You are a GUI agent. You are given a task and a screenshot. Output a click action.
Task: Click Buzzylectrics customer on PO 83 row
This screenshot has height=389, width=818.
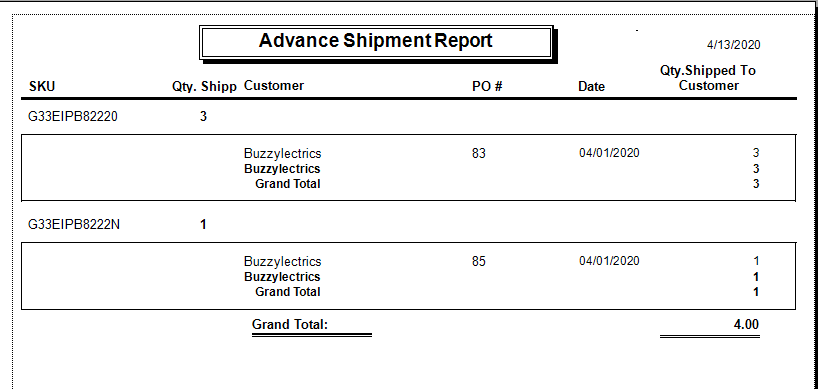point(283,154)
